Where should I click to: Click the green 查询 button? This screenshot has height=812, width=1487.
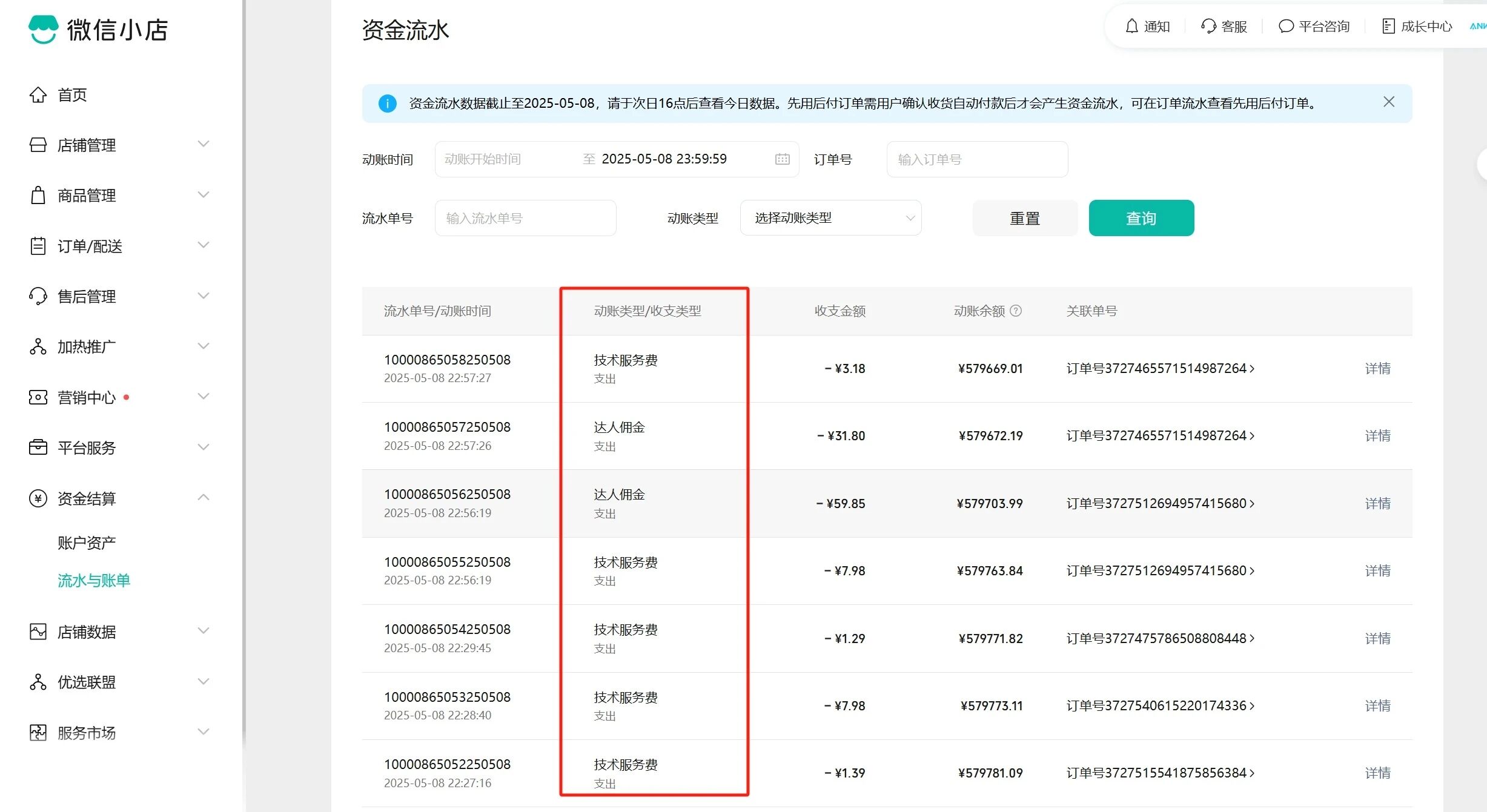(1141, 218)
